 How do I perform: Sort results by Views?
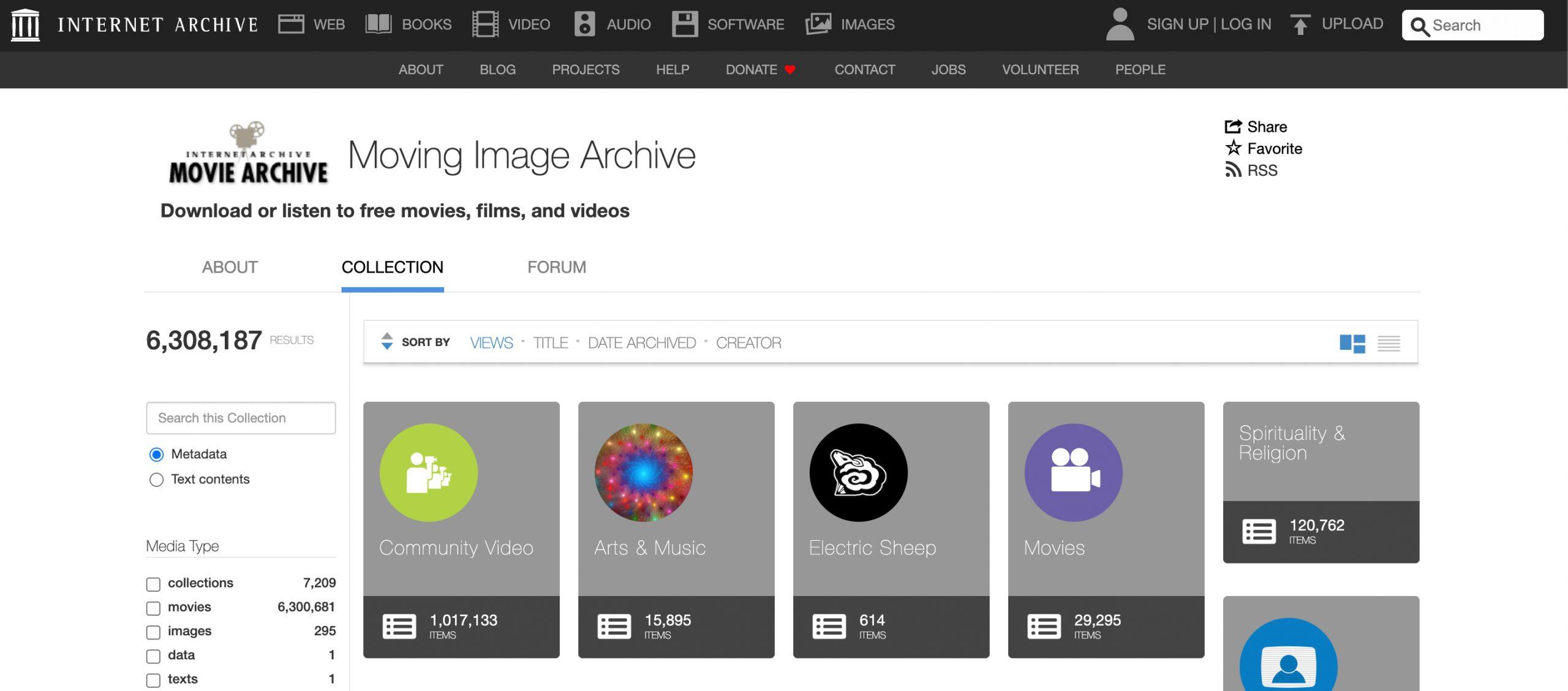tap(491, 342)
